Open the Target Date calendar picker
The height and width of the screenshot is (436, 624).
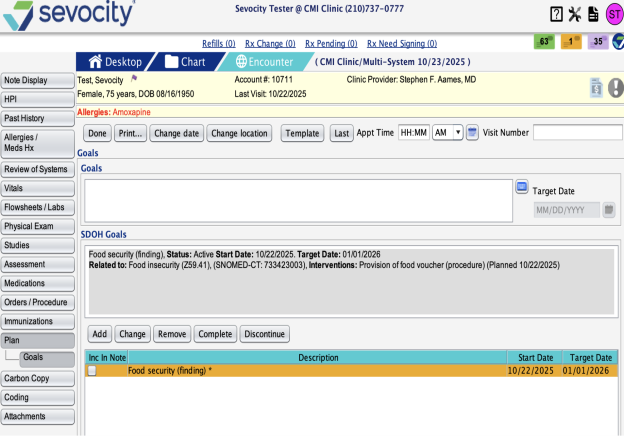pos(608,210)
